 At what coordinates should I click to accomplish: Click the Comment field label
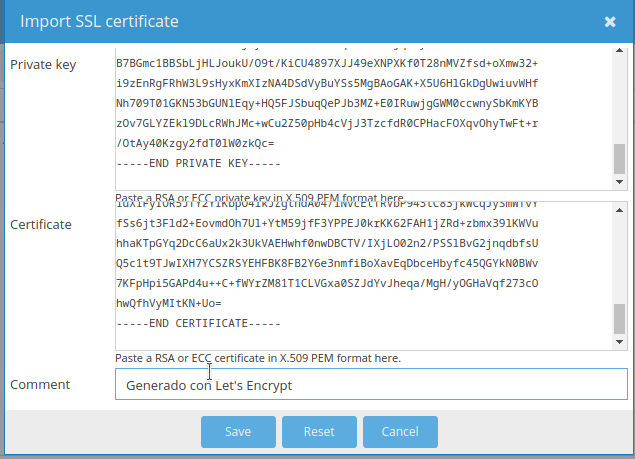[40, 384]
